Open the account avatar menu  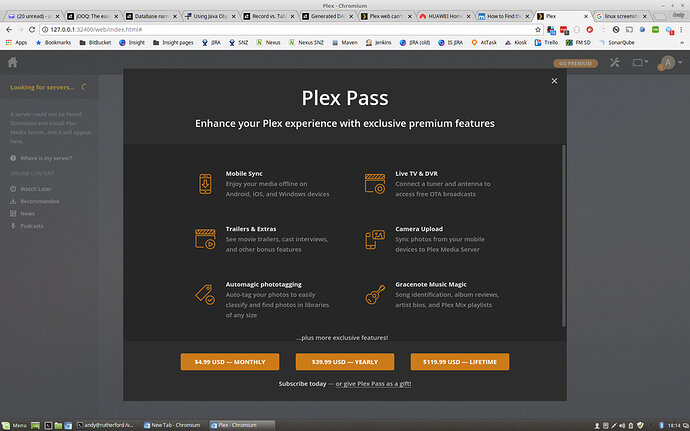click(670, 63)
